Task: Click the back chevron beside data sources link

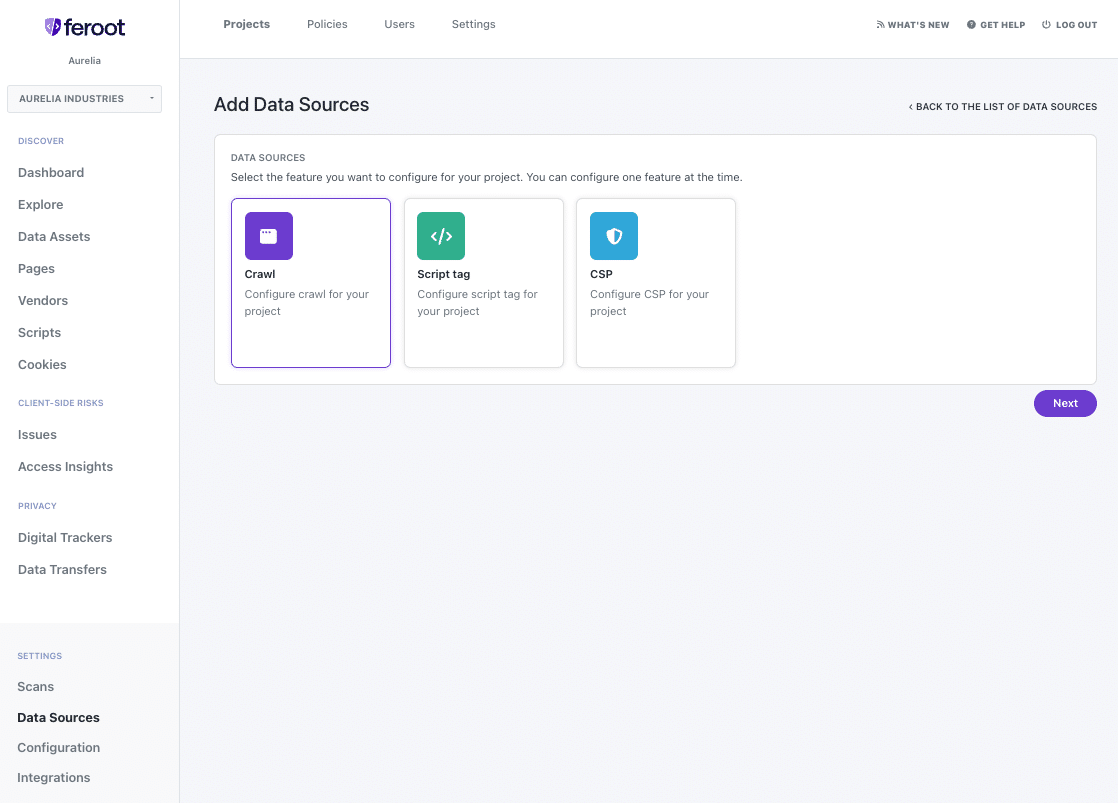Action: pos(911,107)
